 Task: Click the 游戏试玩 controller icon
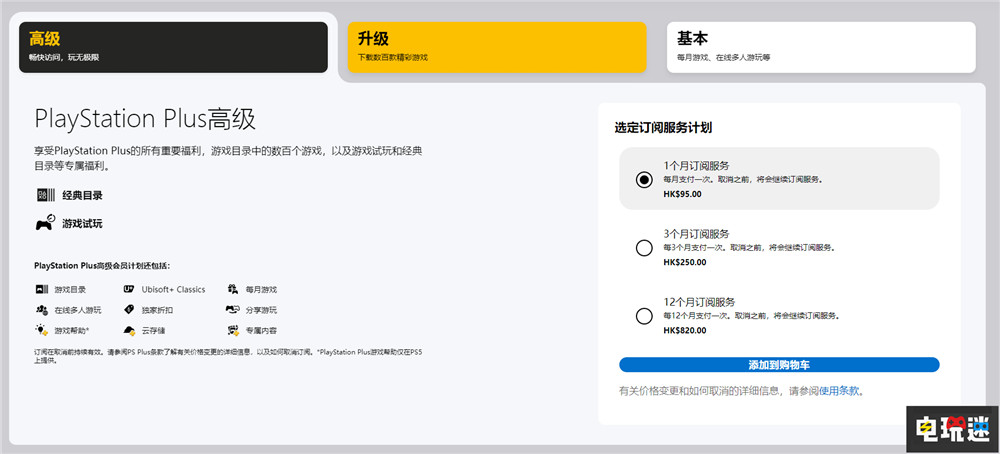pos(45,223)
